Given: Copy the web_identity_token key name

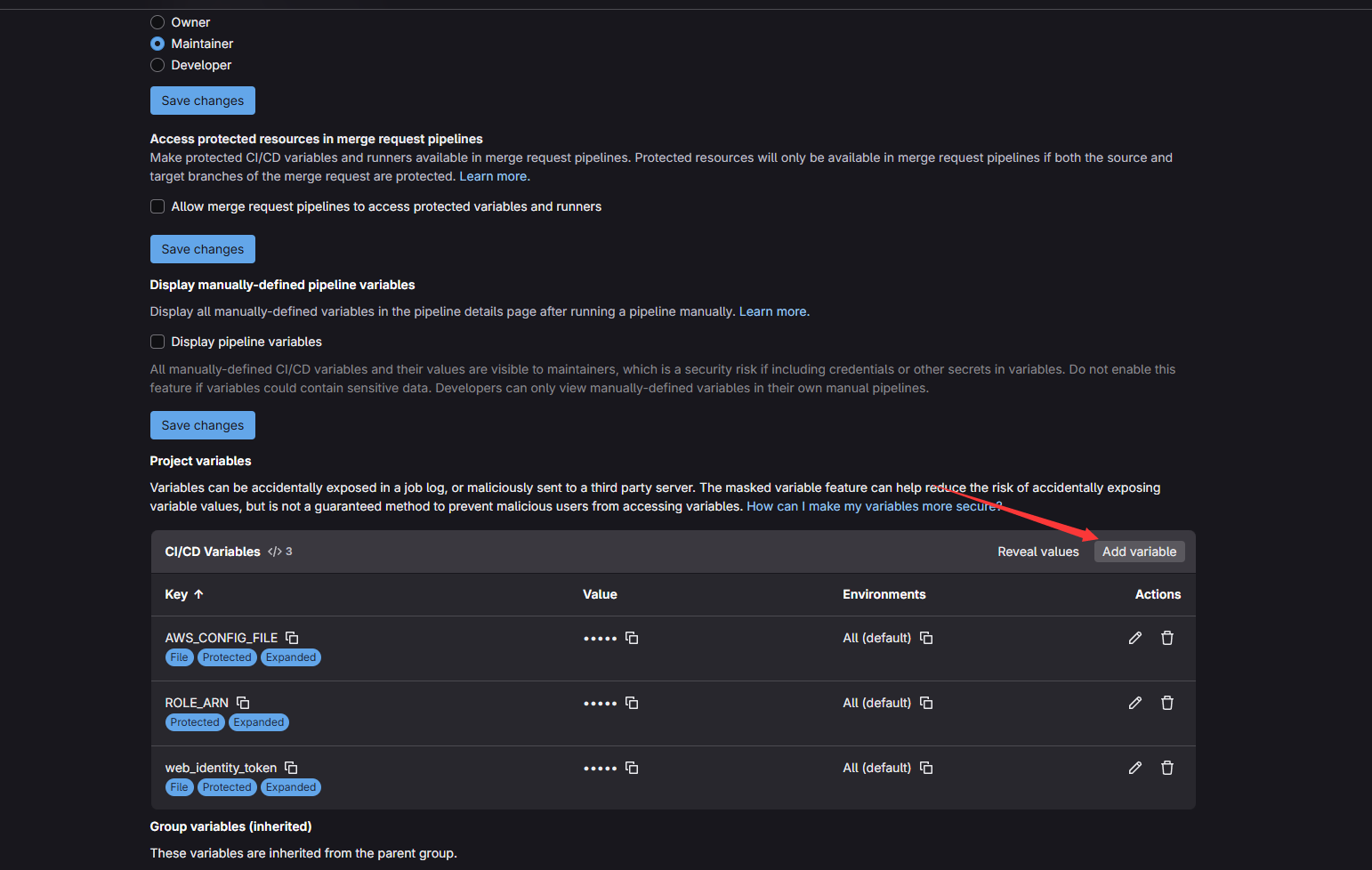Looking at the screenshot, I should pos(291,768).
